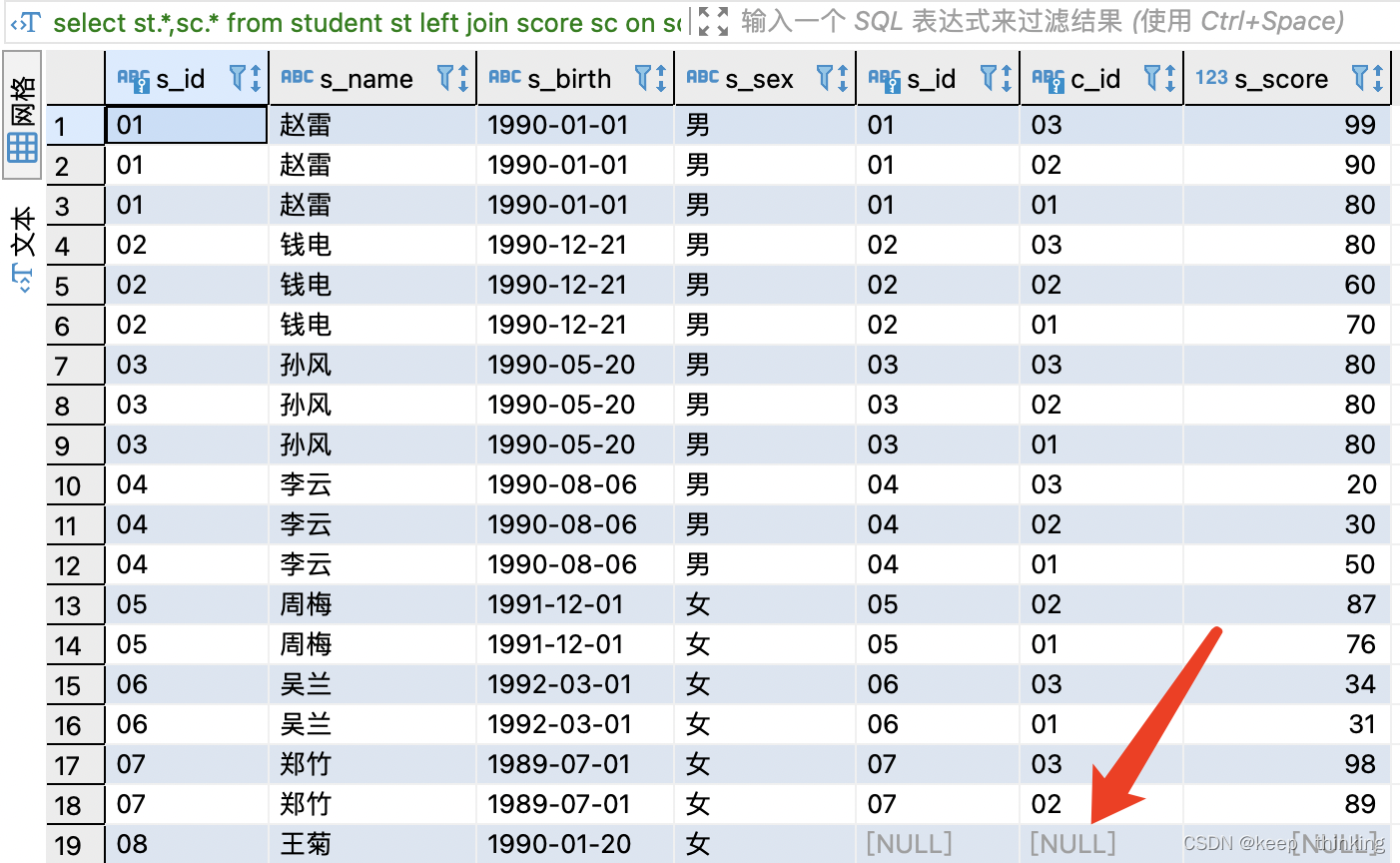Select the c_id column header

tap(1101, 78)
